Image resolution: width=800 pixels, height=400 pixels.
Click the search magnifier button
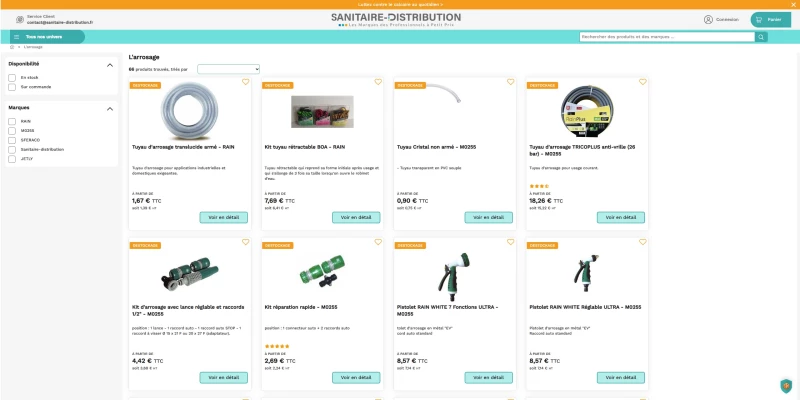(761, 37)
